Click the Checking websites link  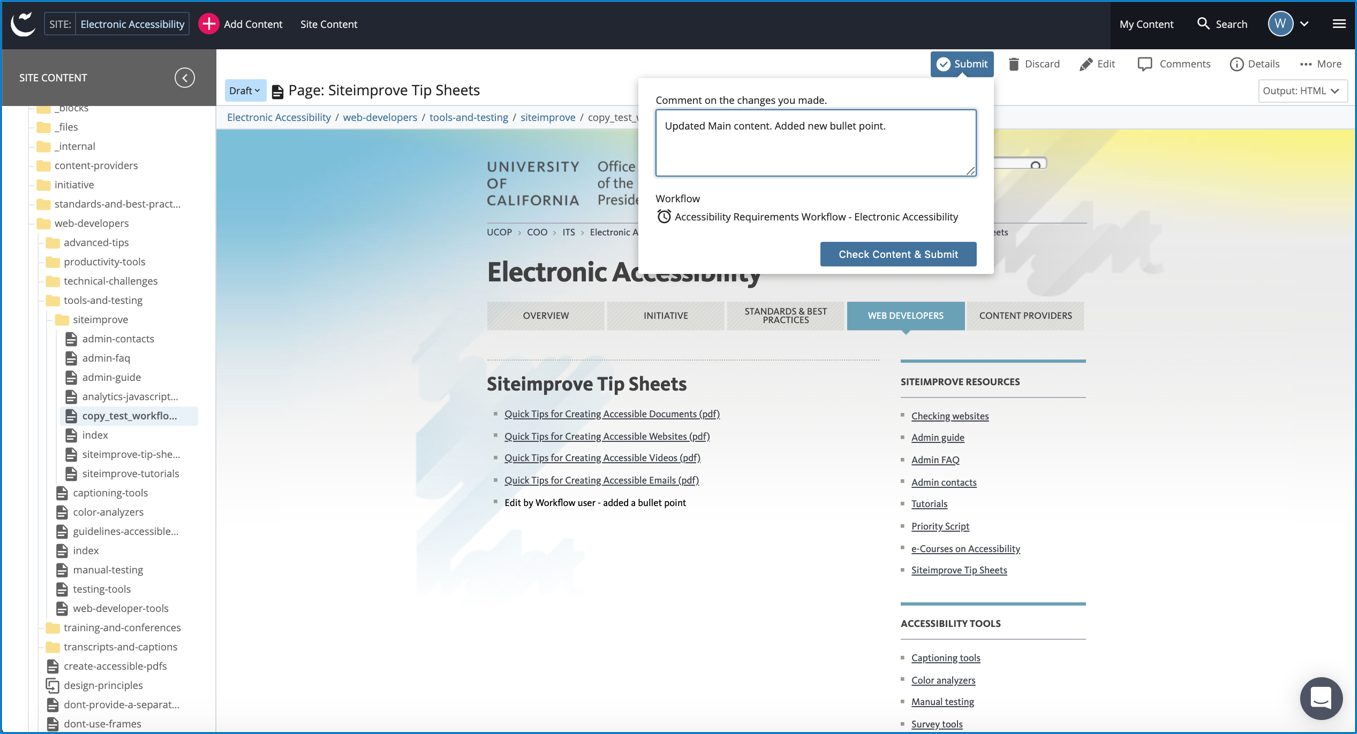tap(950, 416)
